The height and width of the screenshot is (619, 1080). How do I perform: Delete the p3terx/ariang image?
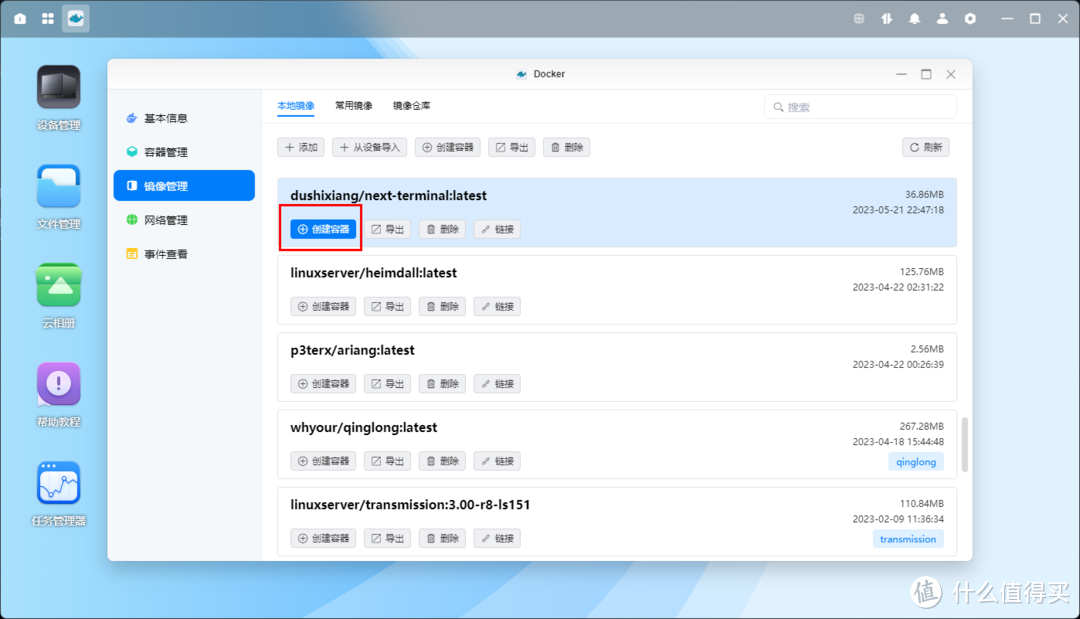442,384
